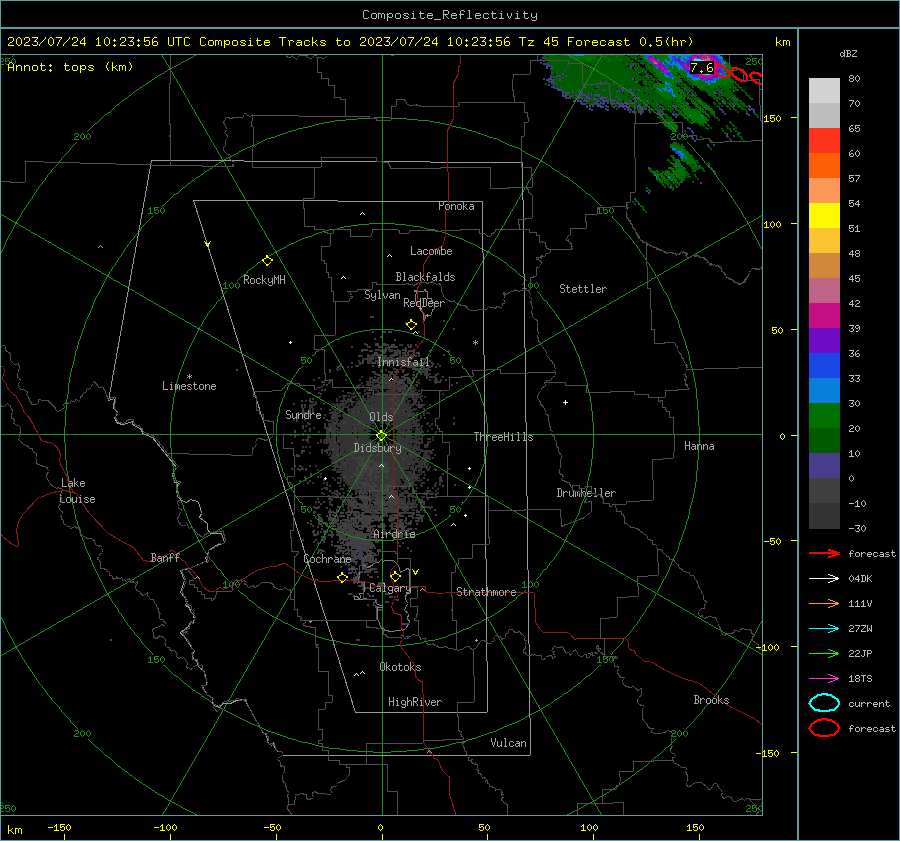Click the RedDeer city label
900x841 pixels.
pos(424,303)
